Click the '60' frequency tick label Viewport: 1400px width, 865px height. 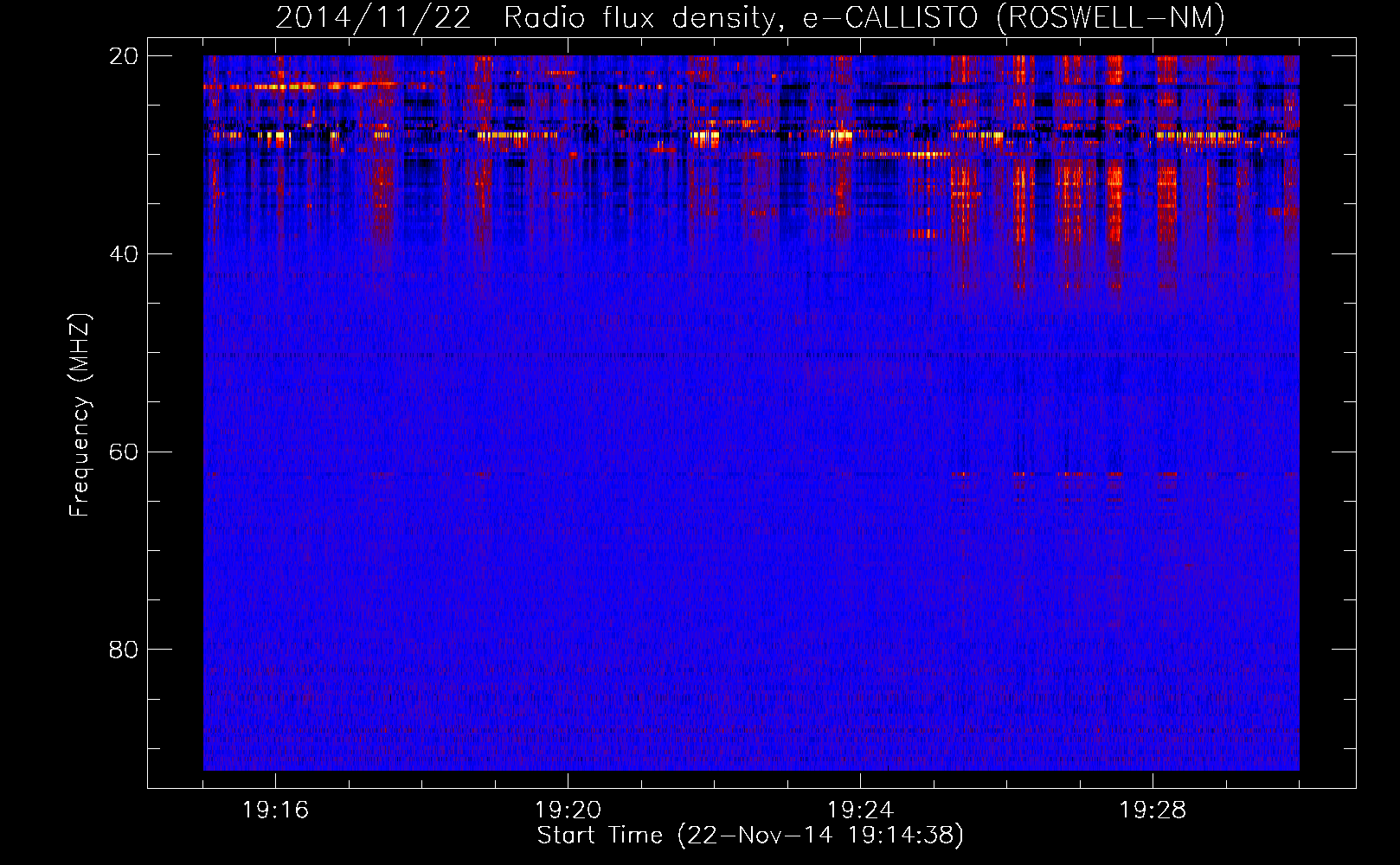[124, 452]
